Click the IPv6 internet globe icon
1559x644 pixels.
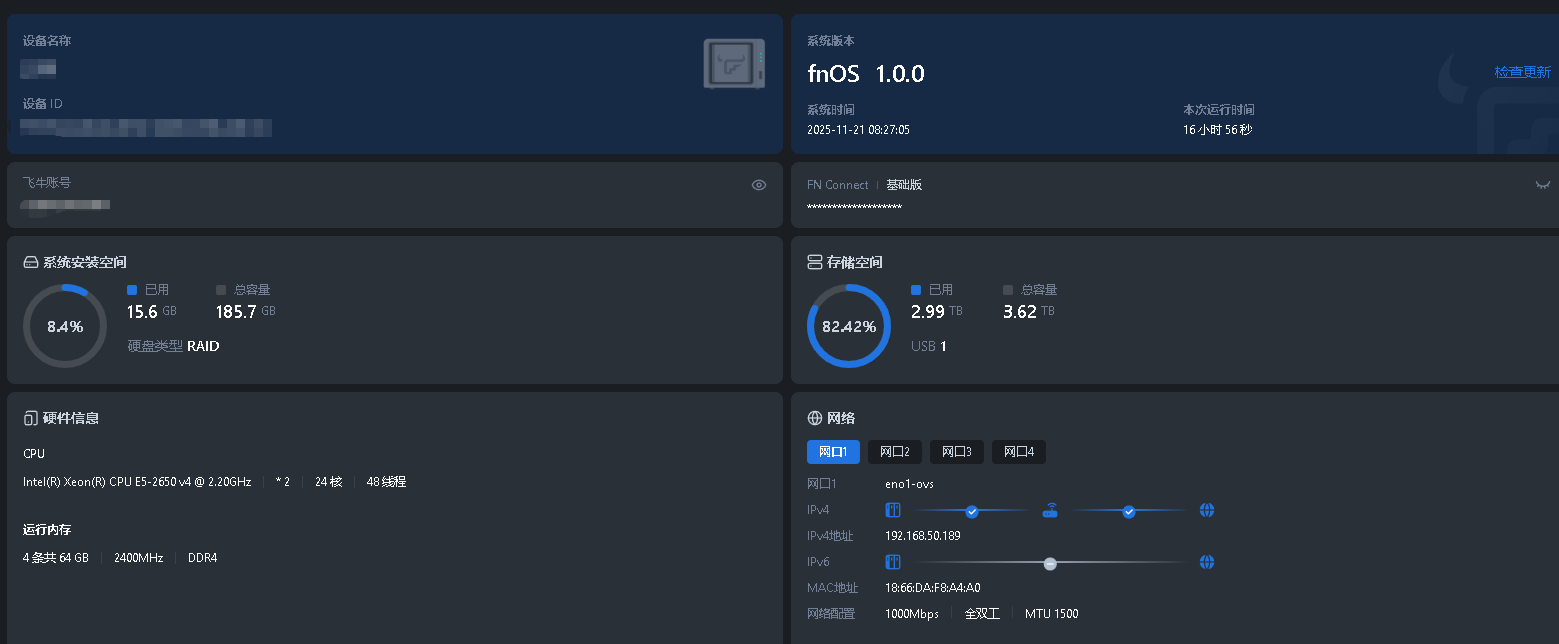(x=1207, y=562)
